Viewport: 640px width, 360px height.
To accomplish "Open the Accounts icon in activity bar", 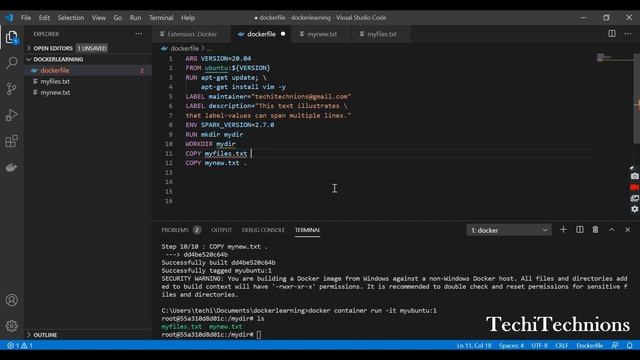I will pyautogui.click(x=11, y=300).
